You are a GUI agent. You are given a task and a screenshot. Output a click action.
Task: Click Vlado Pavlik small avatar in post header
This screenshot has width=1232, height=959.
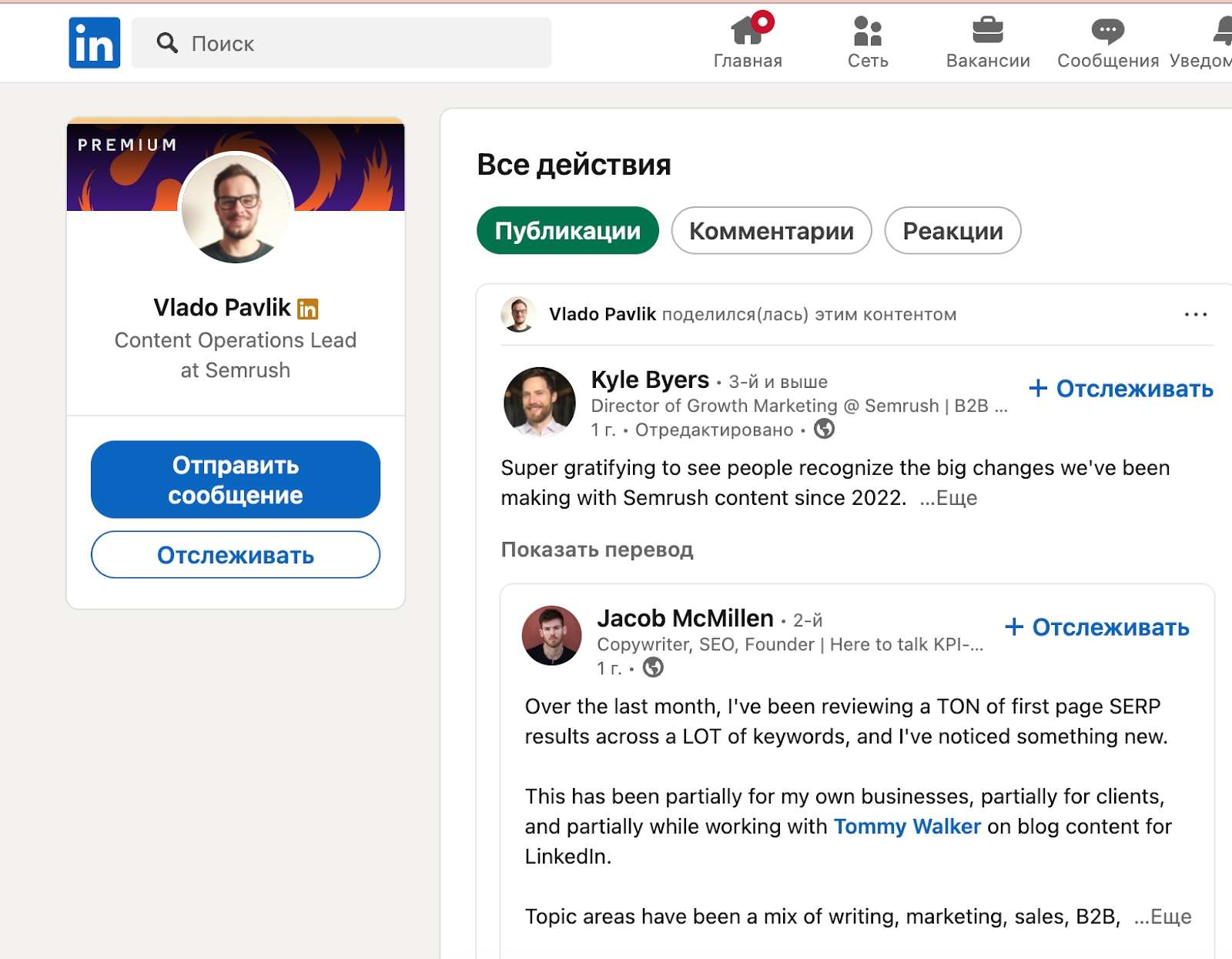point(519,314)
